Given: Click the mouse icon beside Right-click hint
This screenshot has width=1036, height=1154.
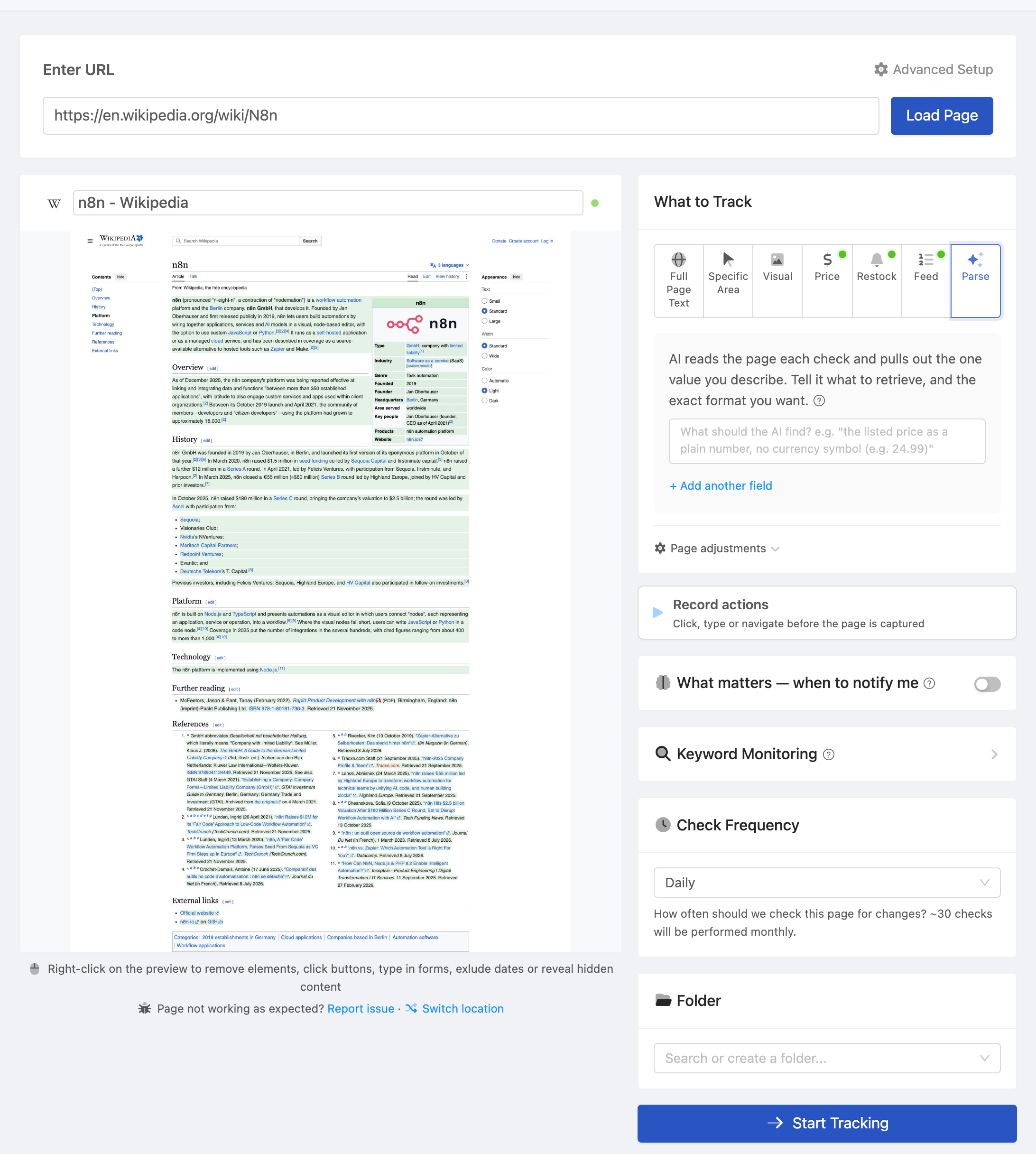Looking at the screenshot, I should tap(35, 969).
